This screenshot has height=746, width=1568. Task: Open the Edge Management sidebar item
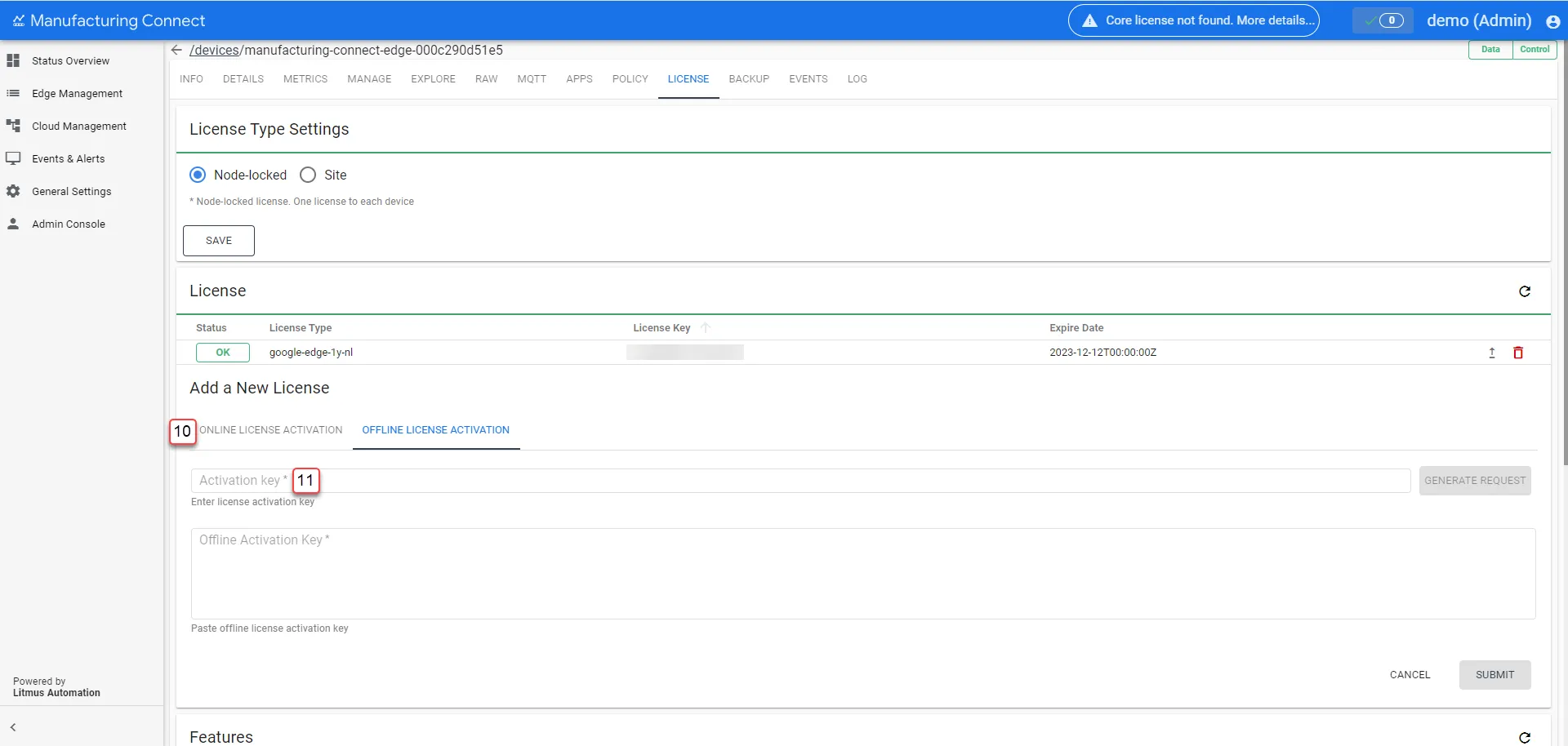[x=77, y=94]
